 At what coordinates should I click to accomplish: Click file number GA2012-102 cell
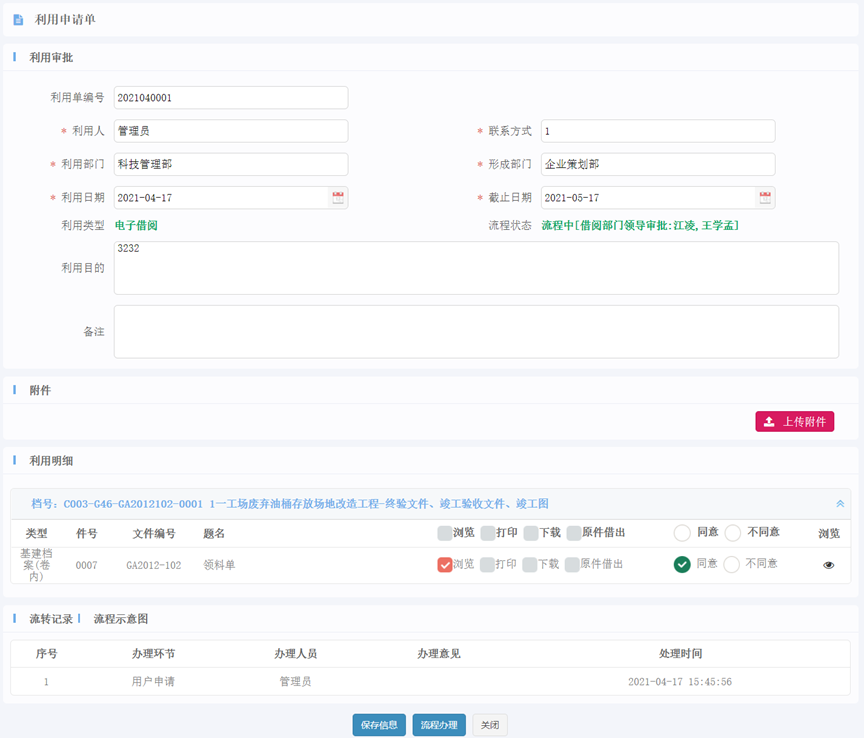[x=154, y=565]
